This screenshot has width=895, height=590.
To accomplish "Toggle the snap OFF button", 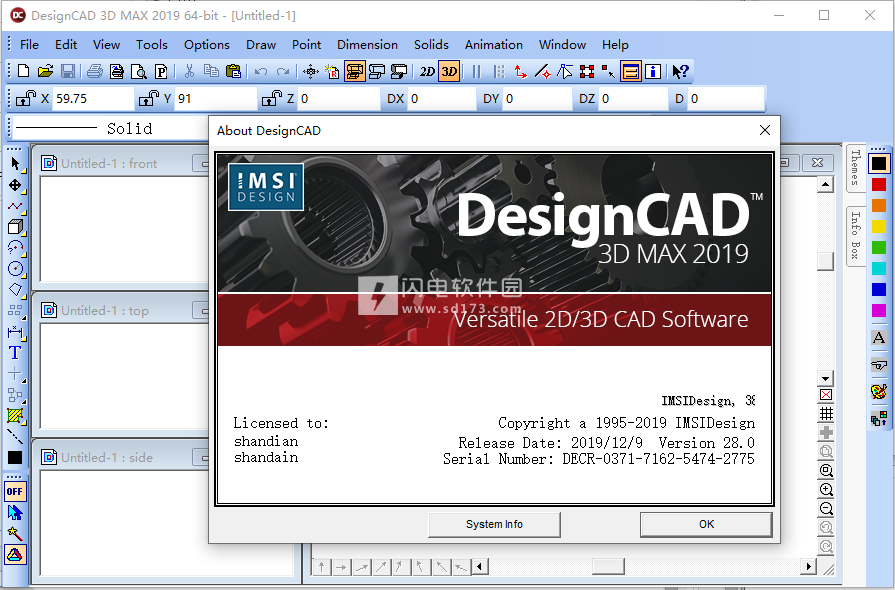I will (15, 491).
